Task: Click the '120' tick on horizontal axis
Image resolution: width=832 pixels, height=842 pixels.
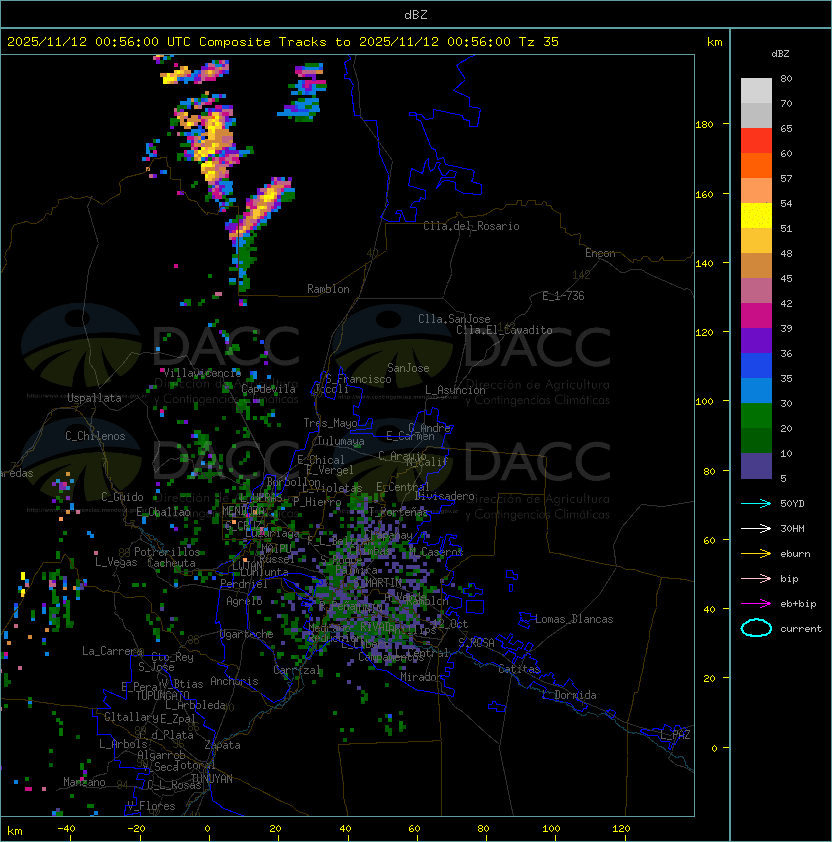Action: pyautogui.click(x=621, y=829)
